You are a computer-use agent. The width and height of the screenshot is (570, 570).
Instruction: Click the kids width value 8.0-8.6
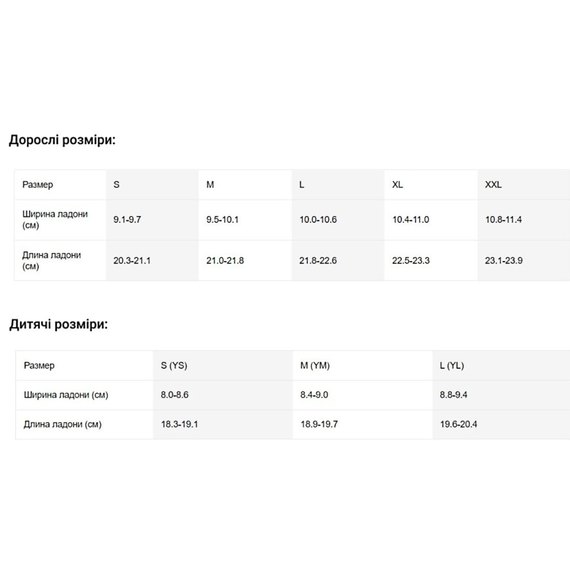[x=174, y=395]
